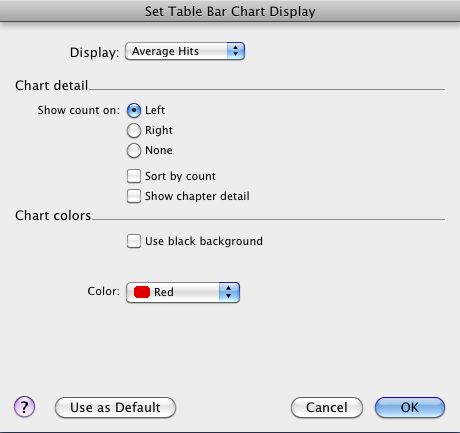Click the 'Show chapter detail' label text
This screenshot has height=433, width=460.
(x=197, y=196)
